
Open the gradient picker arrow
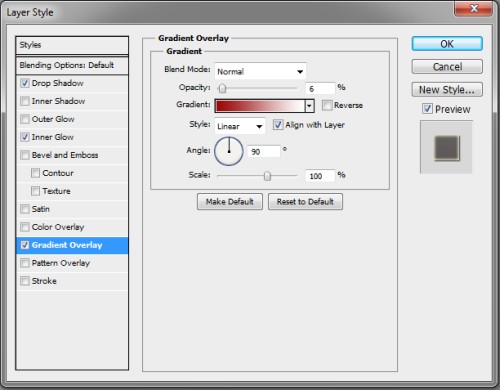click(310, 106)
